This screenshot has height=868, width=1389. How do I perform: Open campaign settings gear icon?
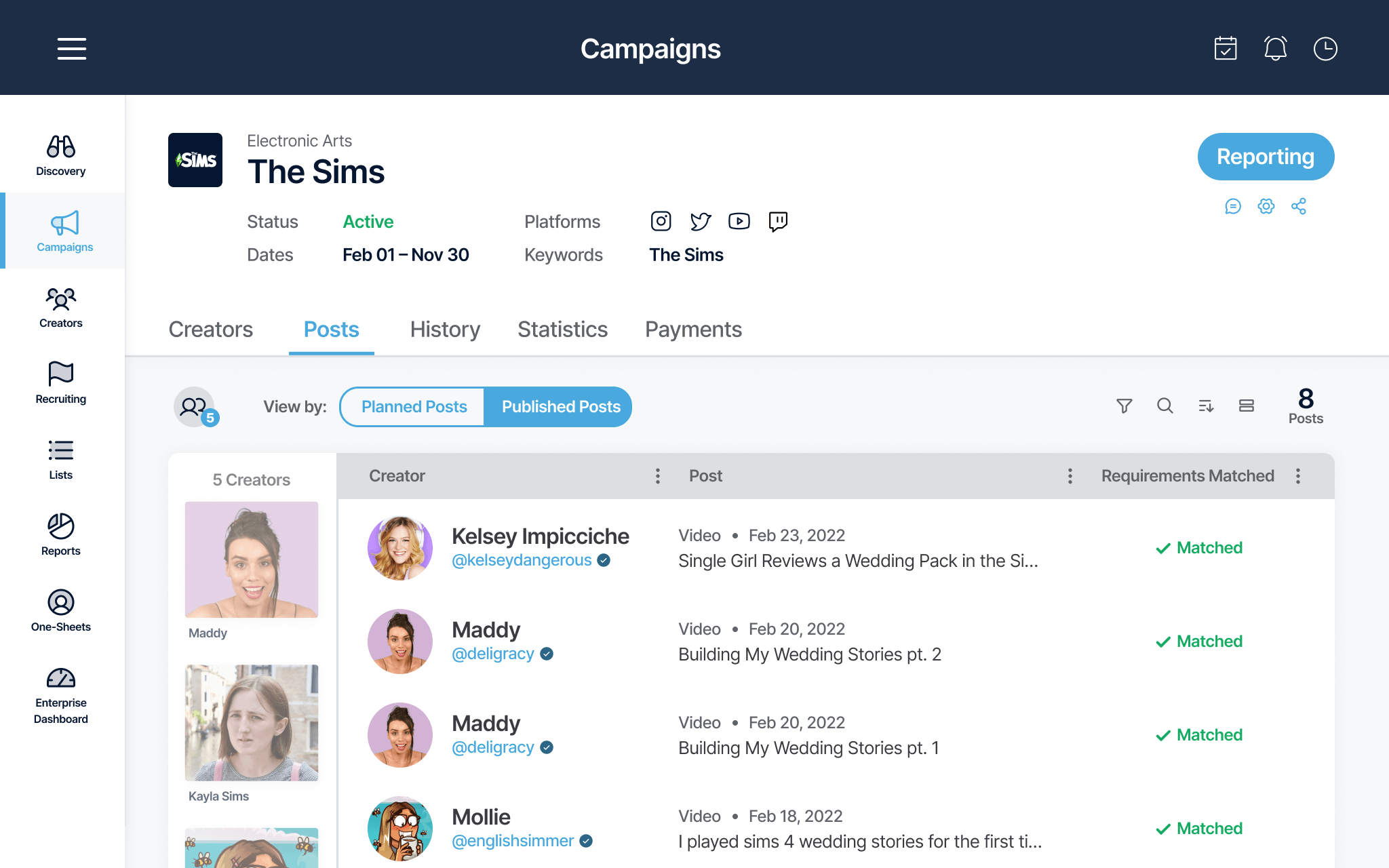coord(1266,206)
